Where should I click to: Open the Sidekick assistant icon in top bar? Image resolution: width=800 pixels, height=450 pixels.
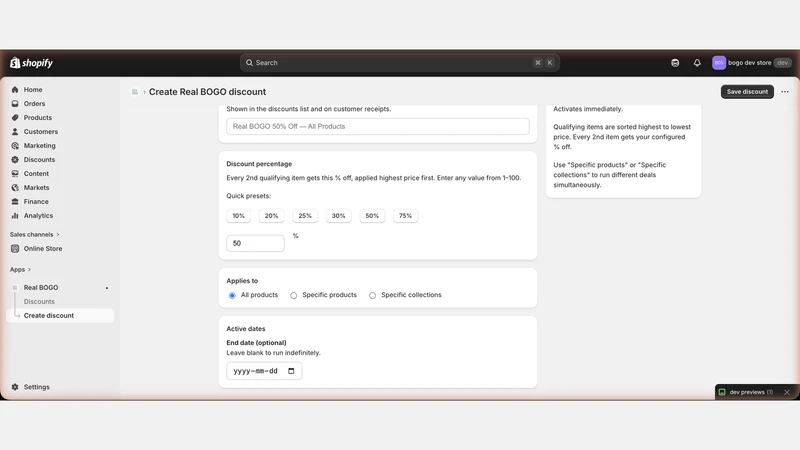click(675, 63)
